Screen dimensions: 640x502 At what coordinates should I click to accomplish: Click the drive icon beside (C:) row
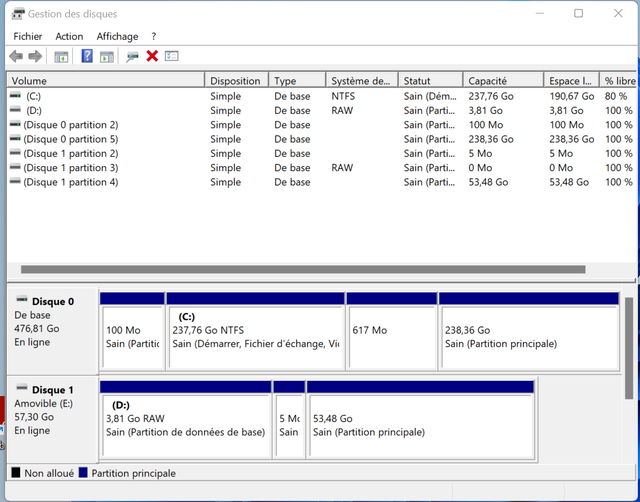(x=15, y=95)
